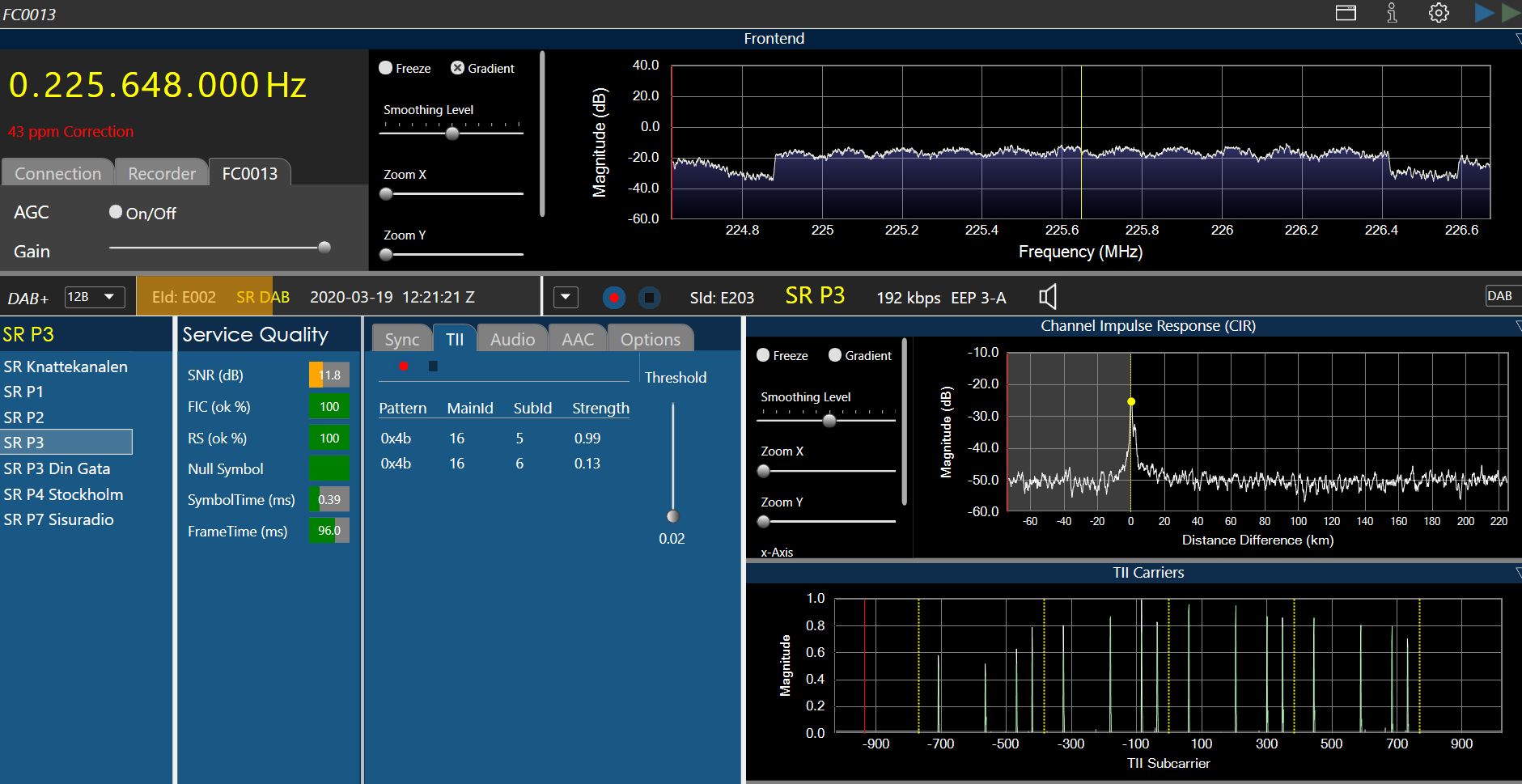Open the Recorder tab

point(162,173)
